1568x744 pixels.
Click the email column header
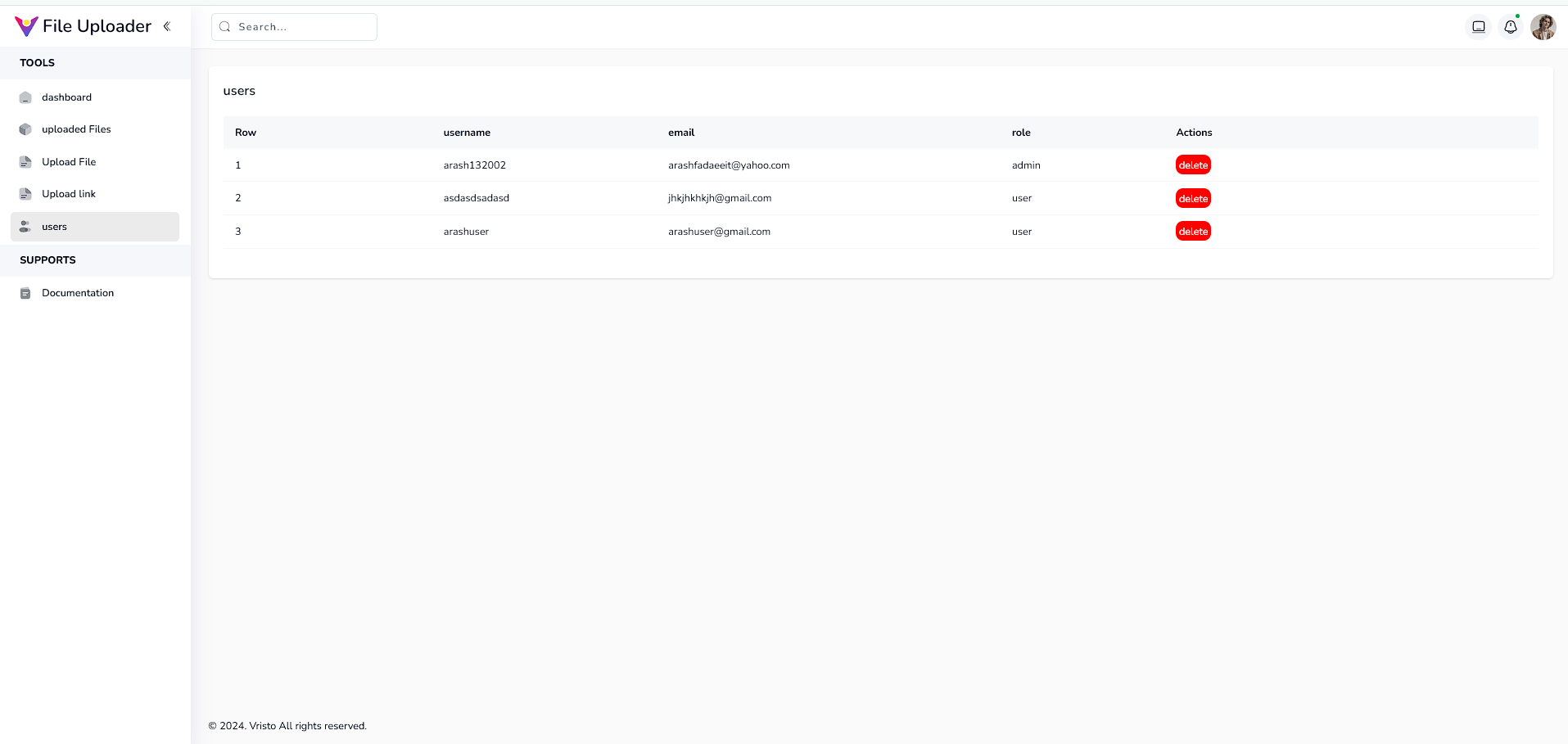681,133
